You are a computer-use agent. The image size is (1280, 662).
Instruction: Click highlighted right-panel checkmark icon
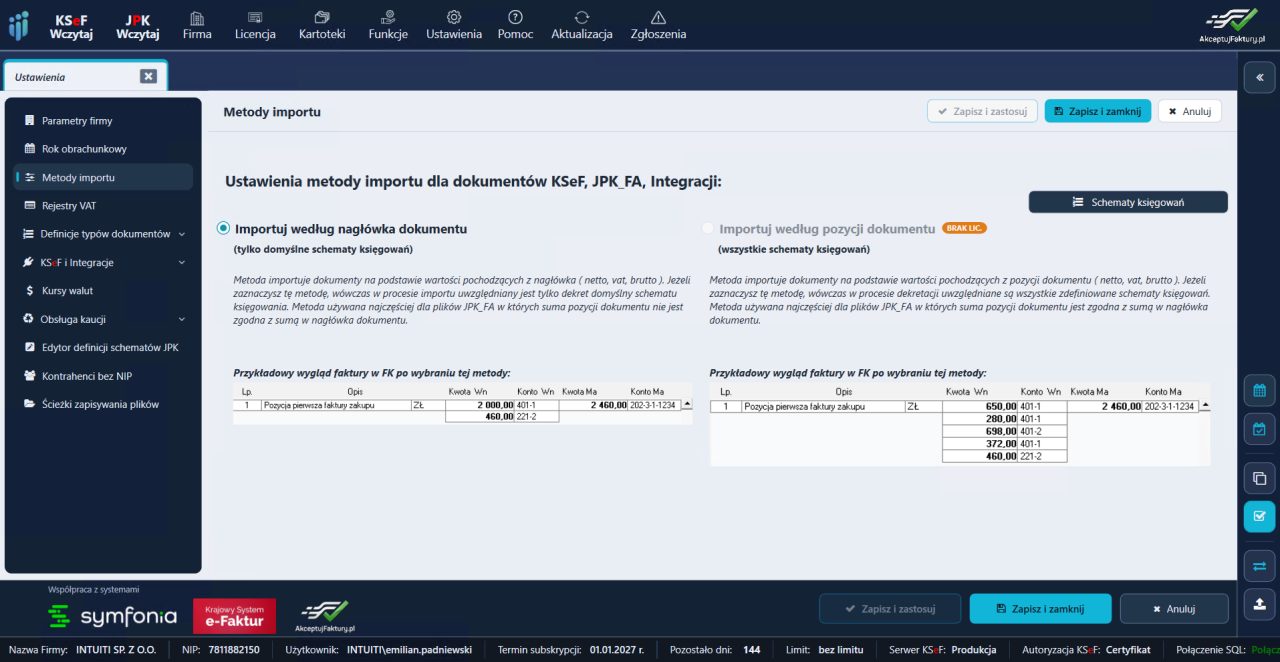tap(1259, 516)
